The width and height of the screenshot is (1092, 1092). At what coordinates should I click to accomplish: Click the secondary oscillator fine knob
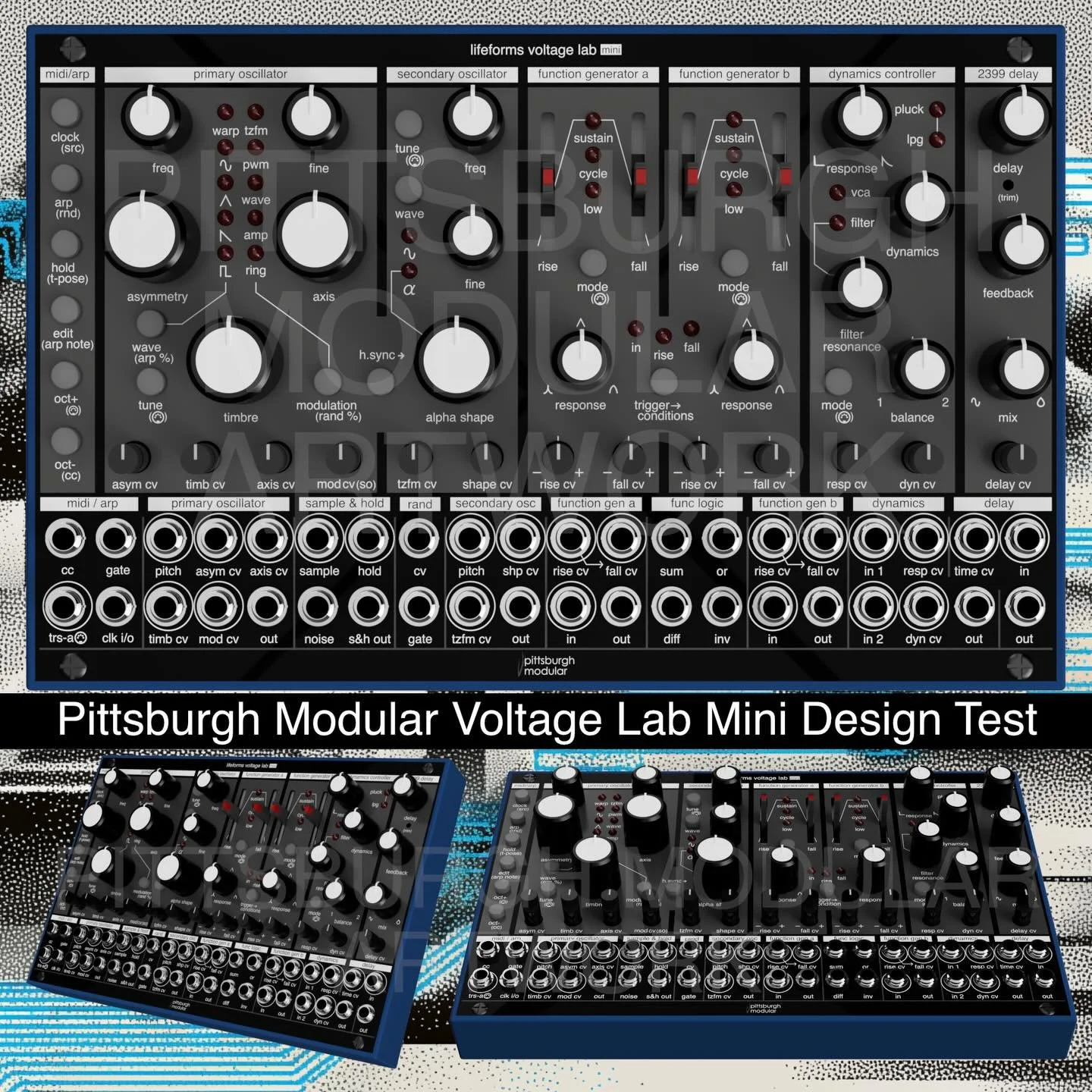tap(473, 234)
